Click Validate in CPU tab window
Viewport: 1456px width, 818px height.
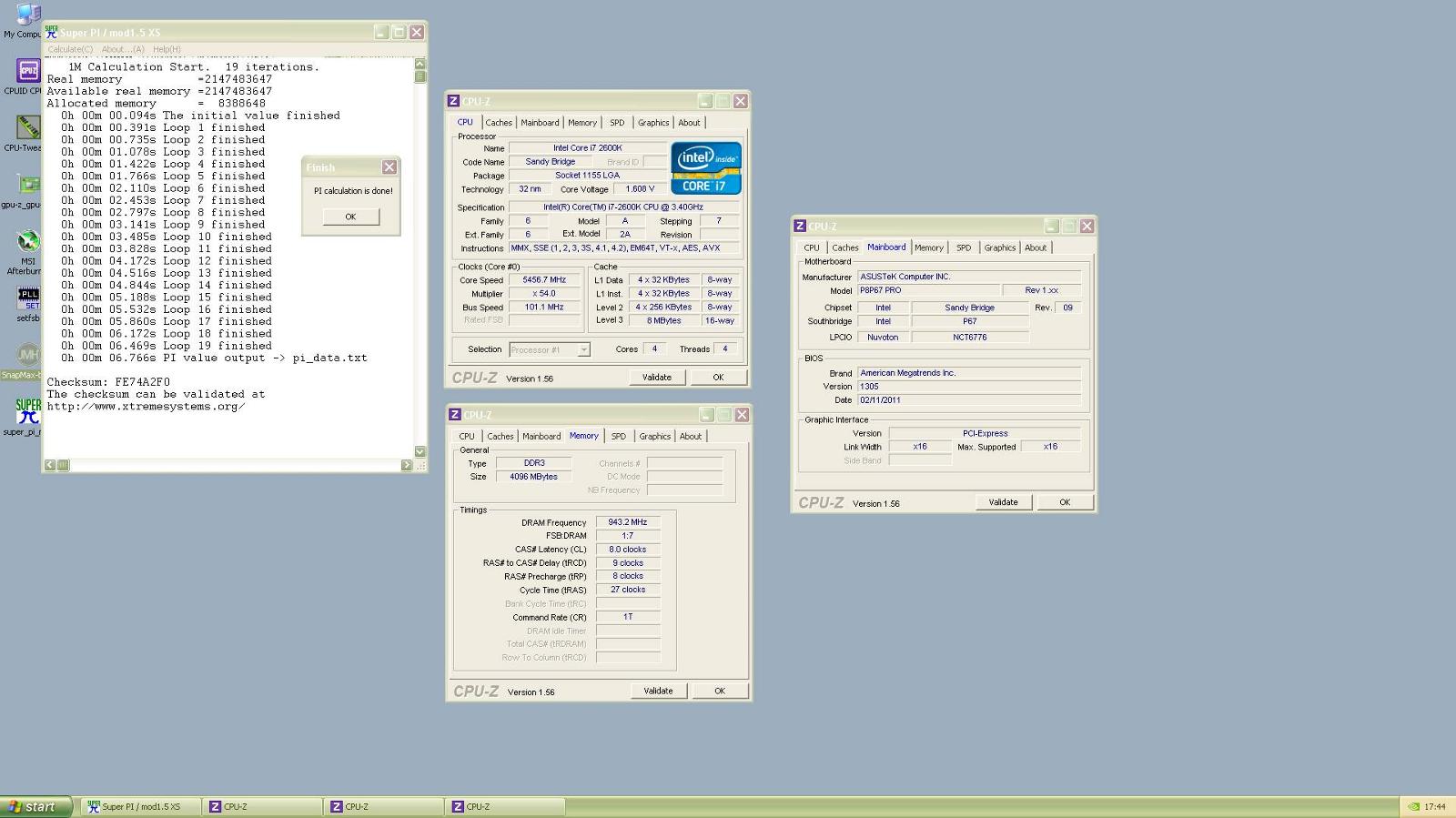pyautogui.click(x=657, y=378)
